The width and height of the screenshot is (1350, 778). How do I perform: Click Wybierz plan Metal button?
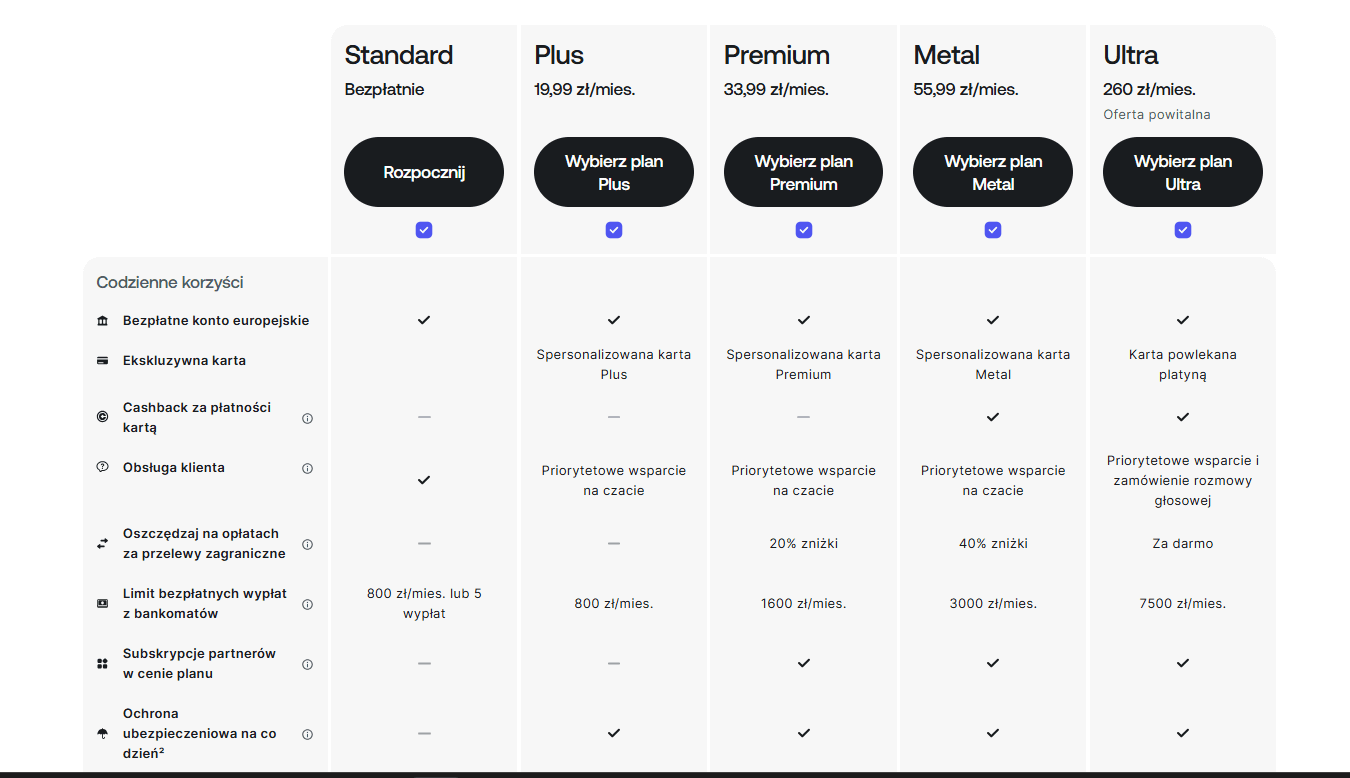pos(993,172)
